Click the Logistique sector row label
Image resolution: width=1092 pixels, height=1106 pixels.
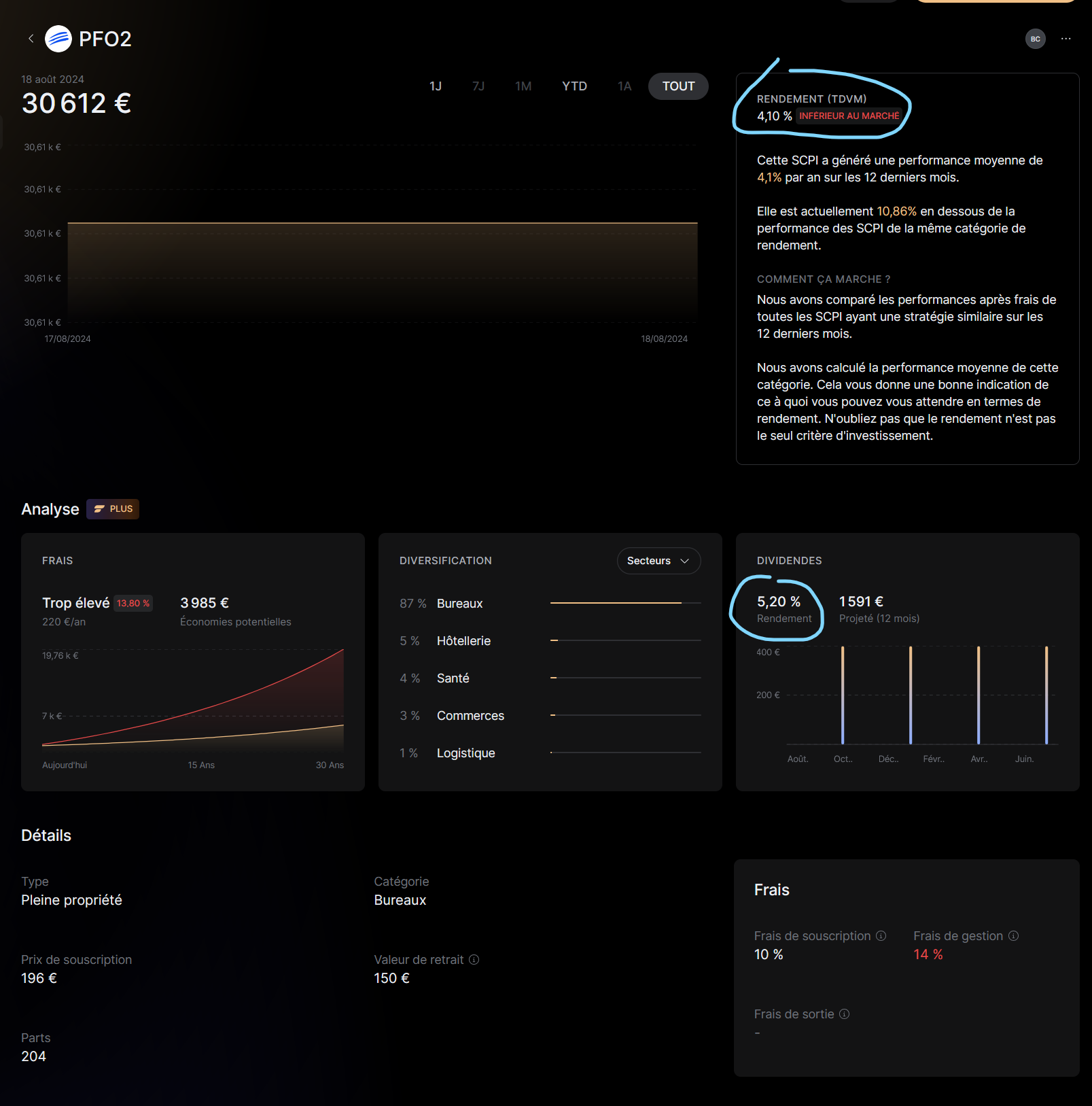[x=465, y=753]
